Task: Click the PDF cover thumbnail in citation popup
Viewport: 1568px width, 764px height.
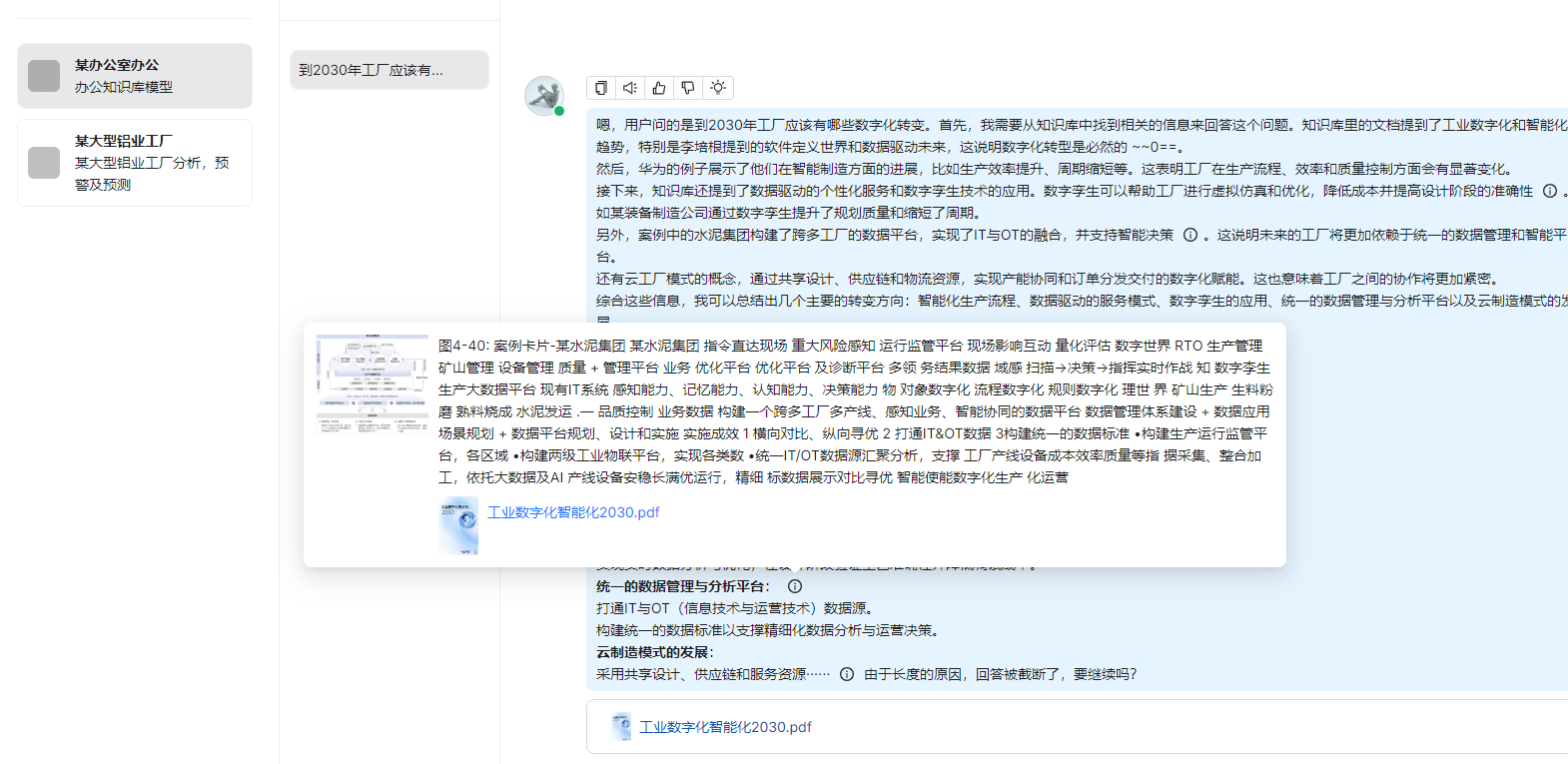Action: click(x=458, y=525)
